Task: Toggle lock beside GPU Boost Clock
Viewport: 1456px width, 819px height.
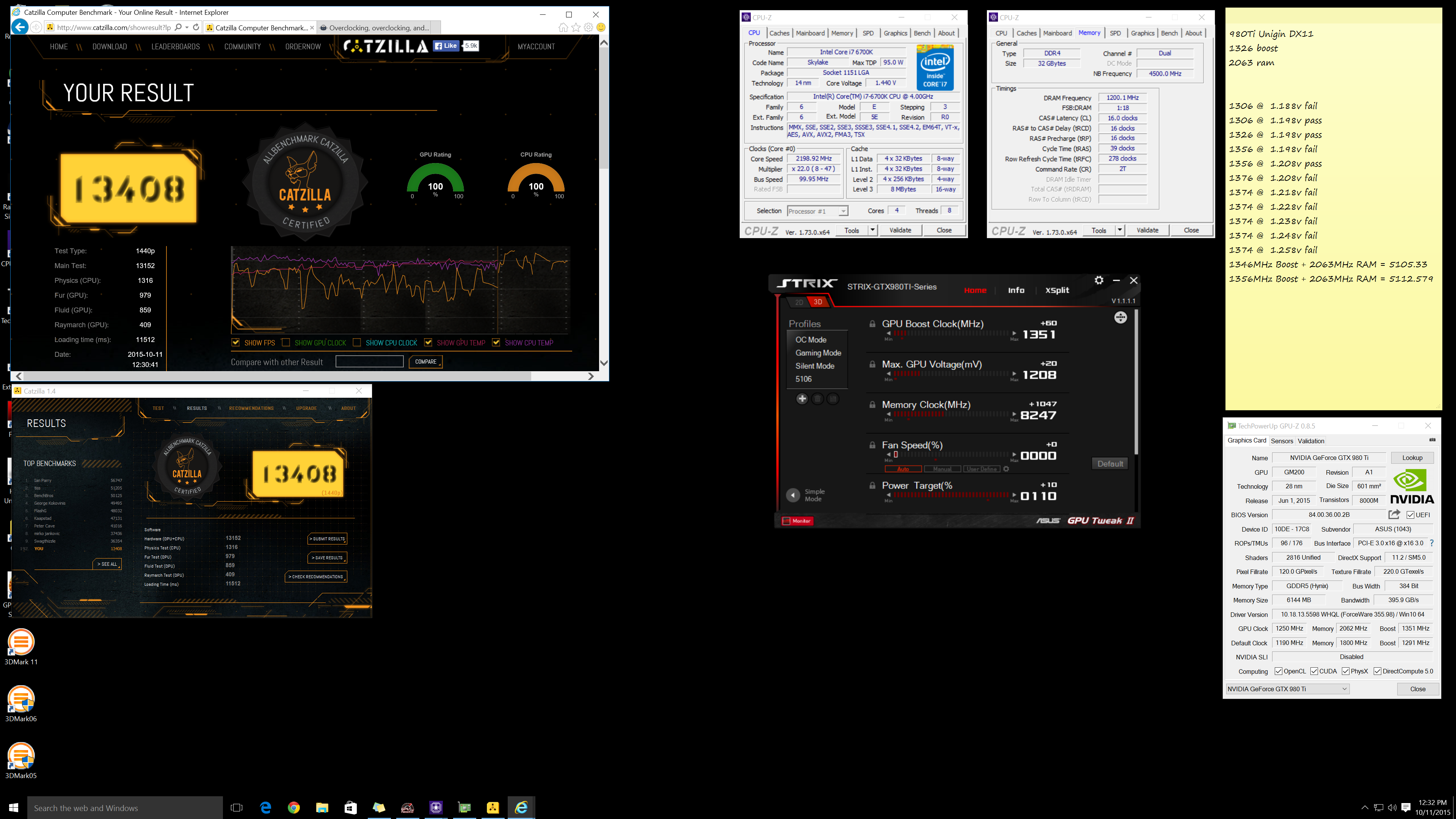Action: pyautogui.click(x=872, y=325)
